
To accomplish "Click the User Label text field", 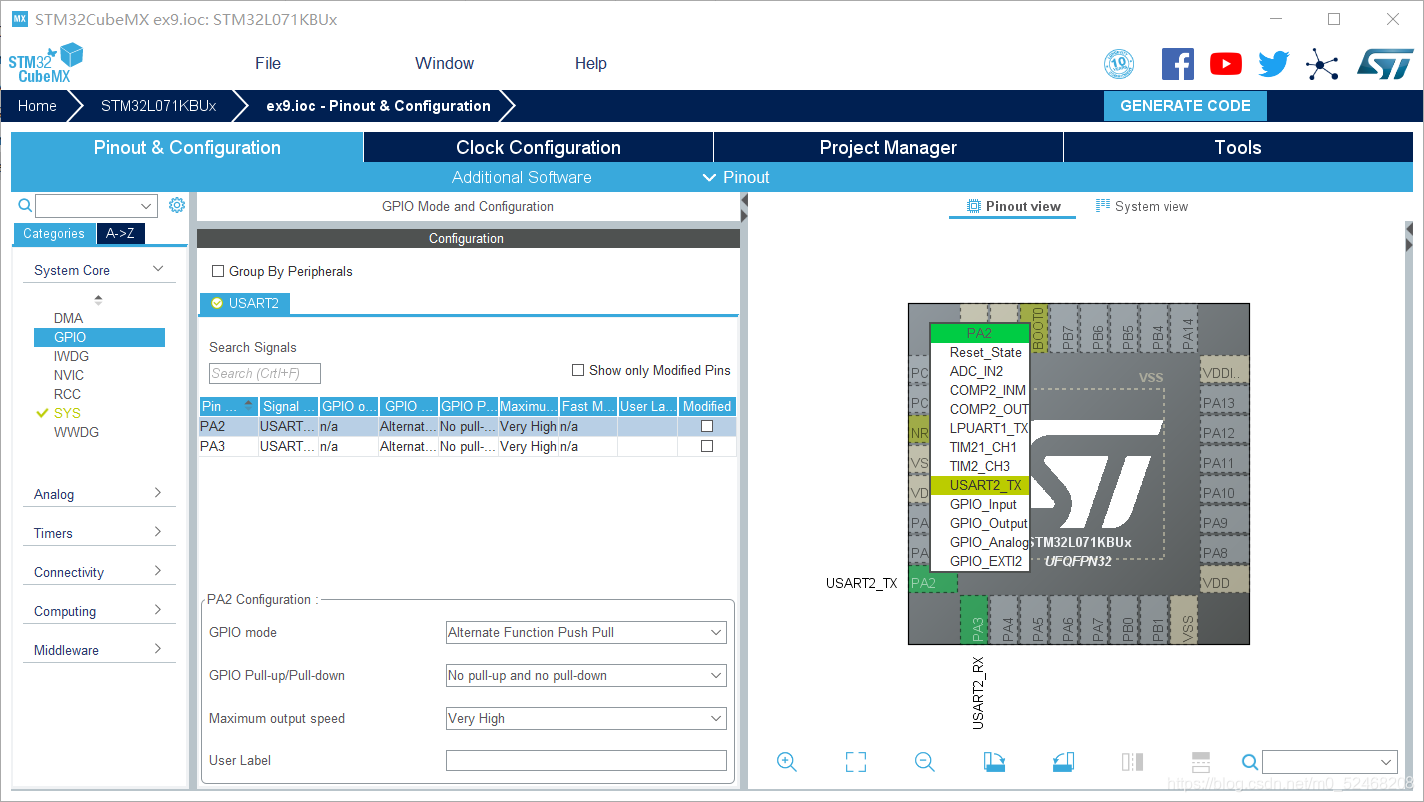I will click(x=586, y=761).
